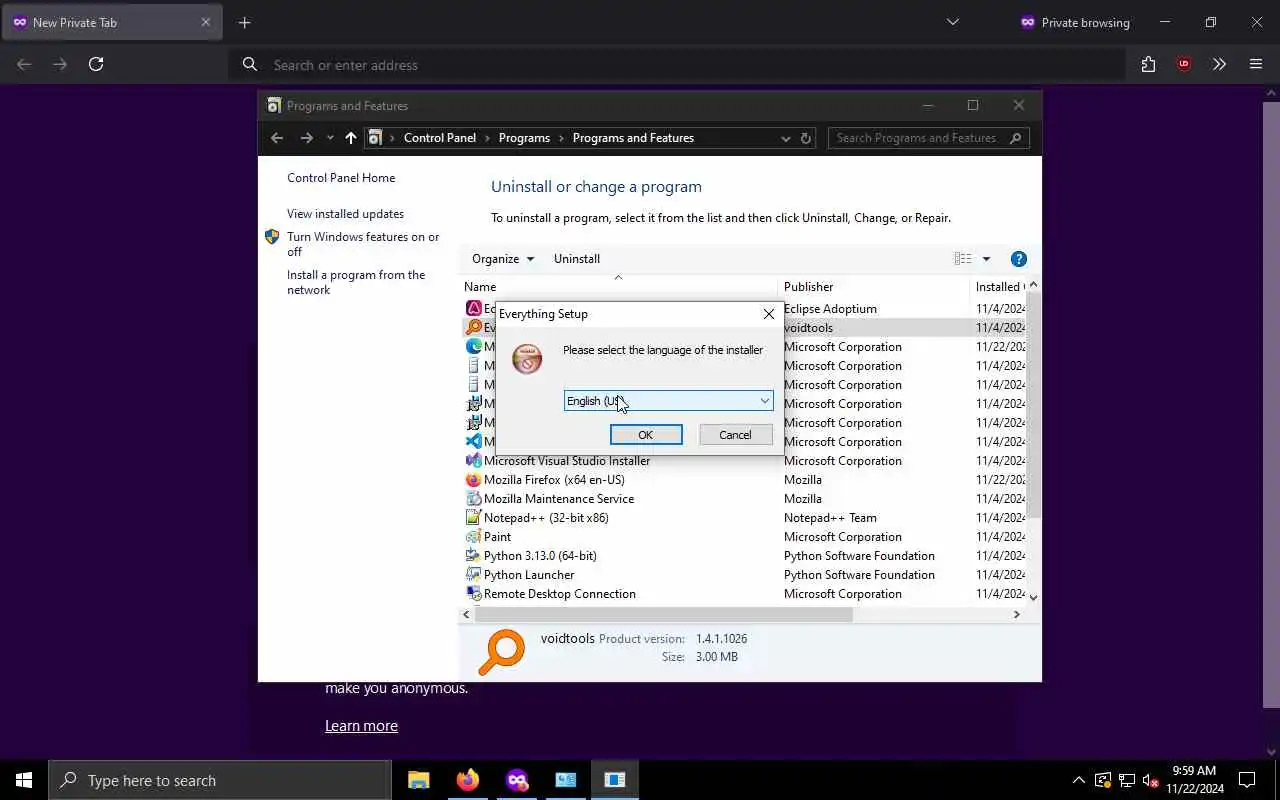1280x800 pixels.
Task: Click the Paint icon in program list
Action: tap(474, 537)
